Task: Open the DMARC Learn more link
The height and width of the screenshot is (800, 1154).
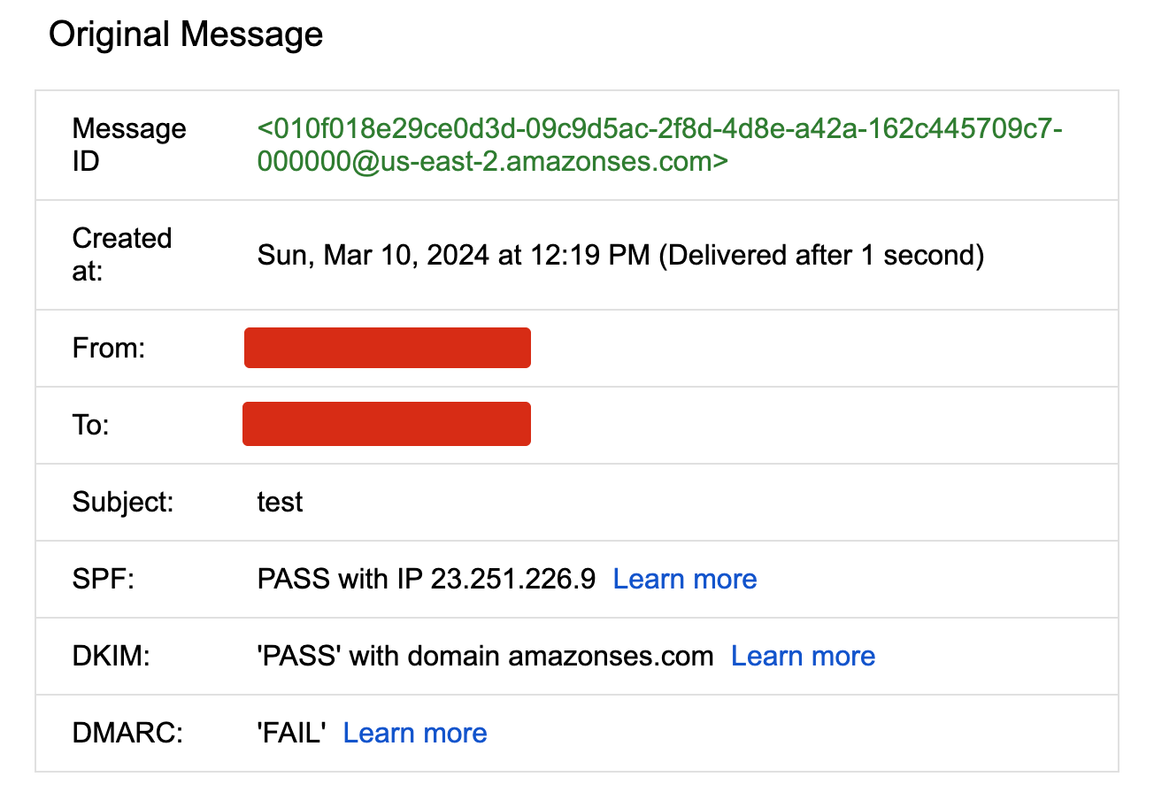Action: coord(415,733)
